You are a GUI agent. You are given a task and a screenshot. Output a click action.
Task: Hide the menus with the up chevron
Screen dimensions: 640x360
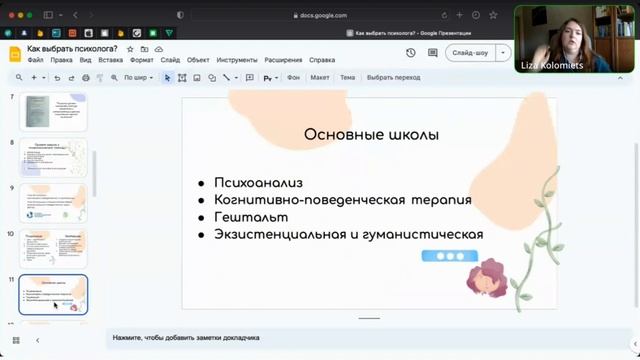pos(620,78)
